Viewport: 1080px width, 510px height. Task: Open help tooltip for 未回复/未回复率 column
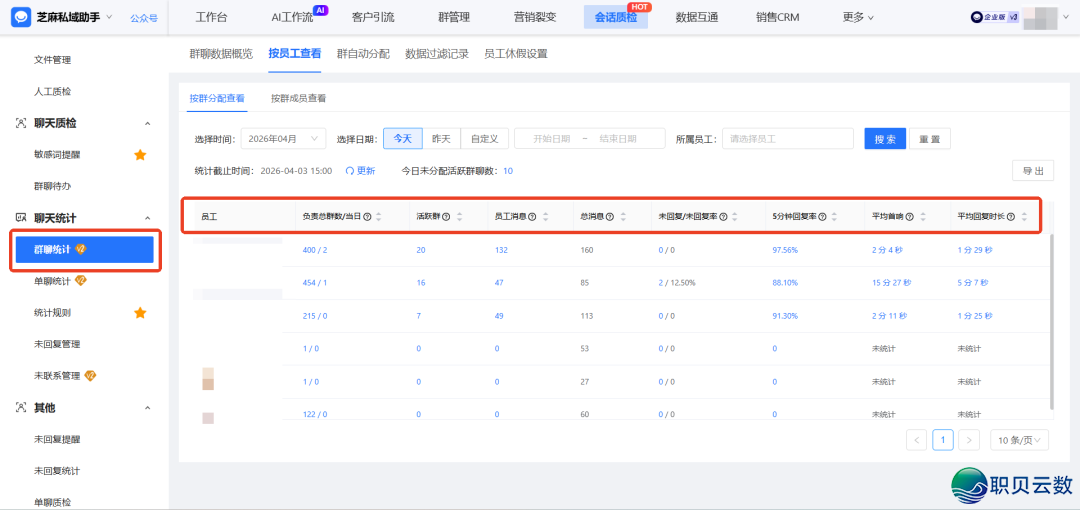click(x=723, y=216)
